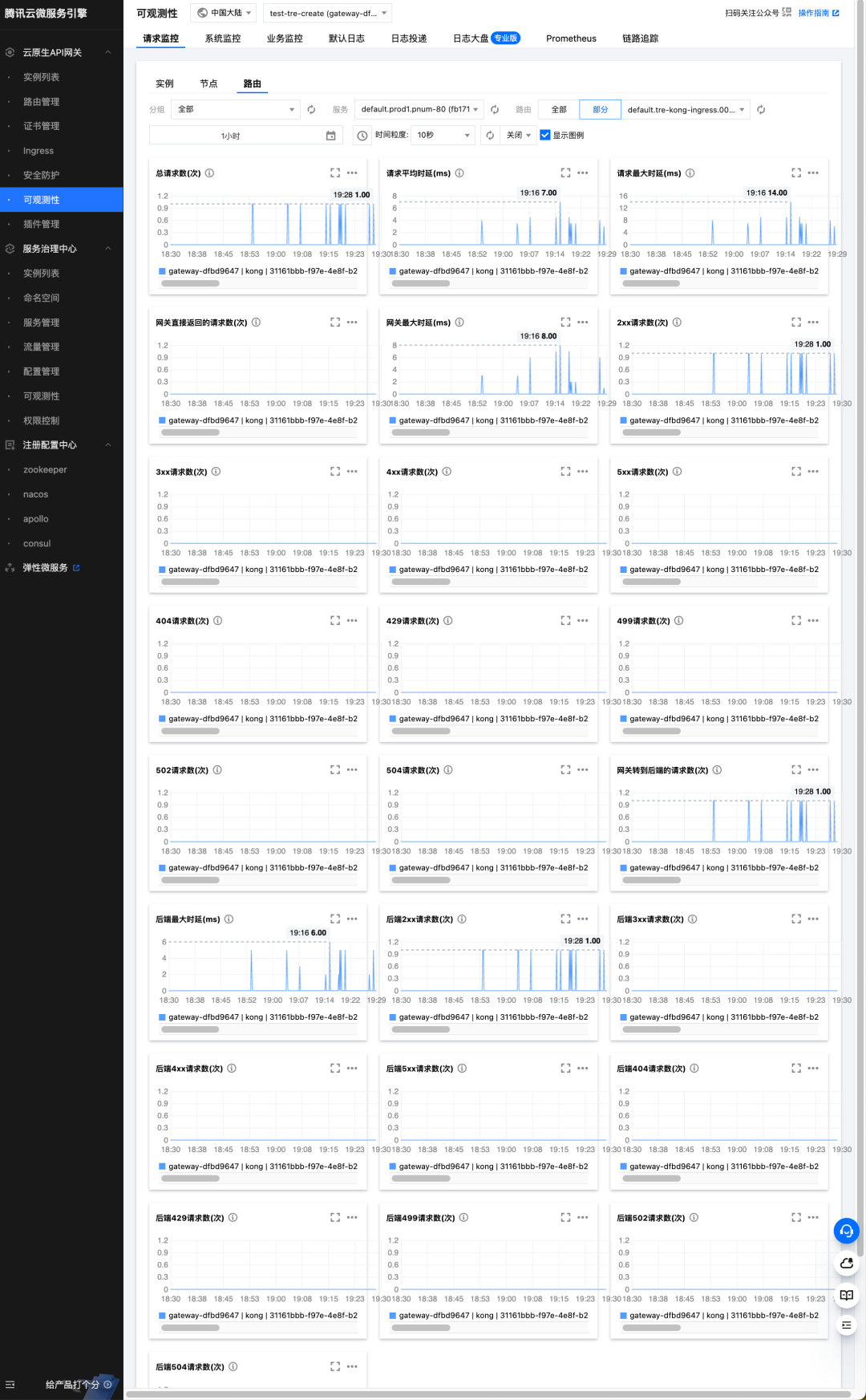This screenshot has width=866, height=1400.
Task: Select 部分 route scope option
Action: point(600,110)
